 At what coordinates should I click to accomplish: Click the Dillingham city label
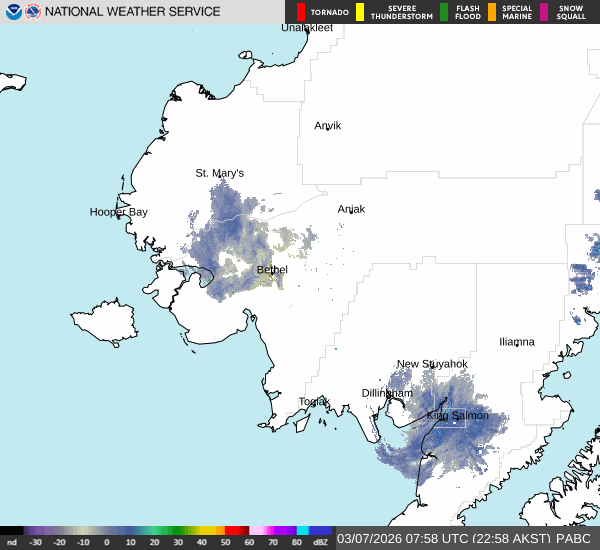click(387, 393)
